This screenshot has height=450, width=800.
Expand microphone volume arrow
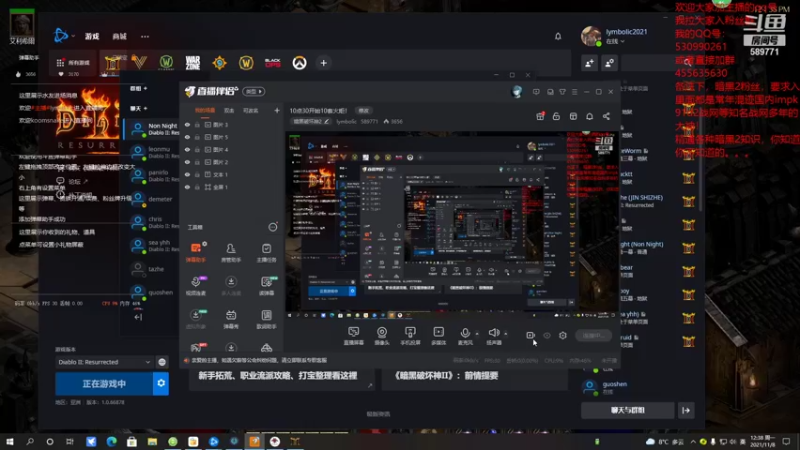pos(477,334)
